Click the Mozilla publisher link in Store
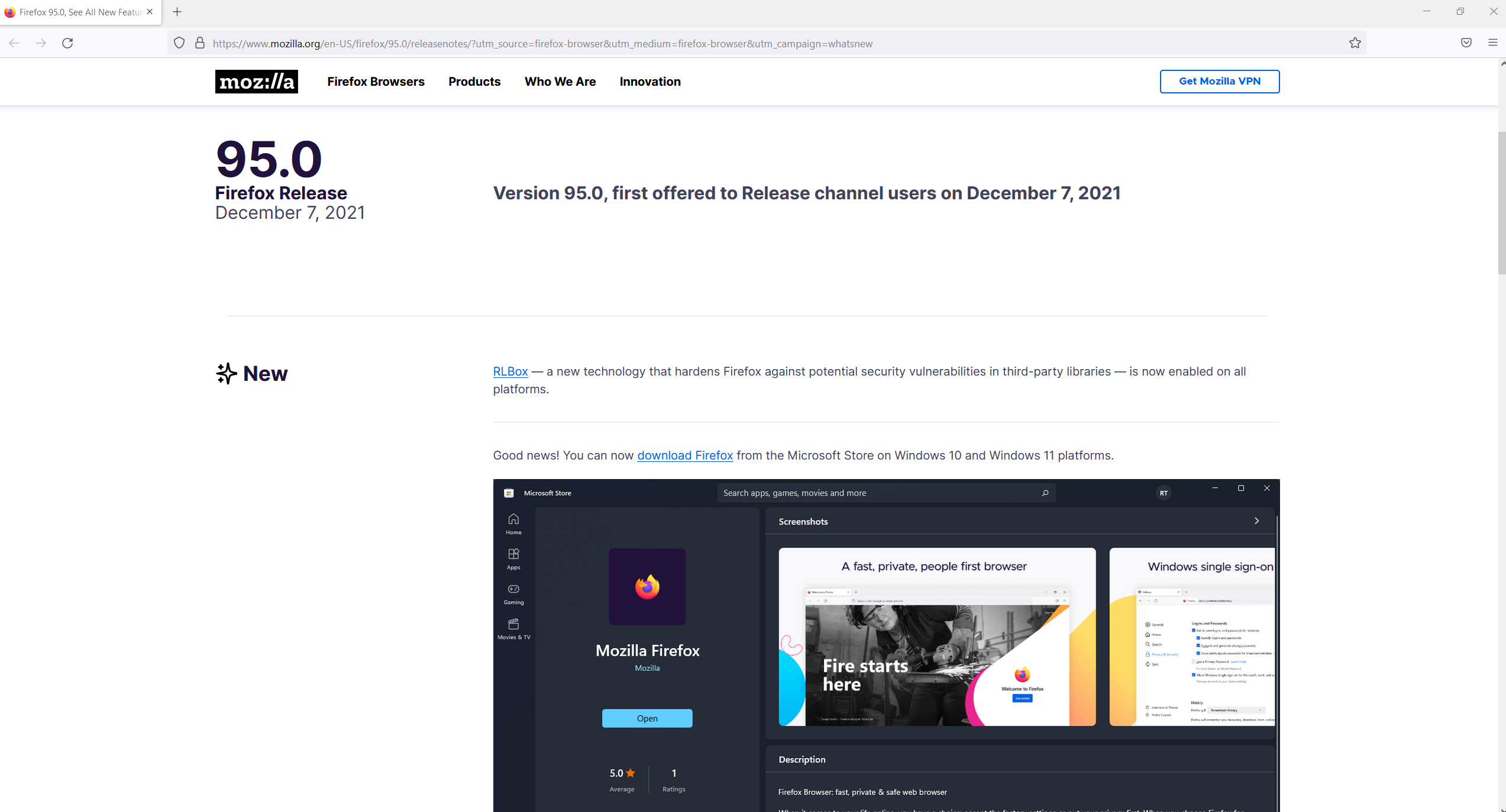 (647, 668)
